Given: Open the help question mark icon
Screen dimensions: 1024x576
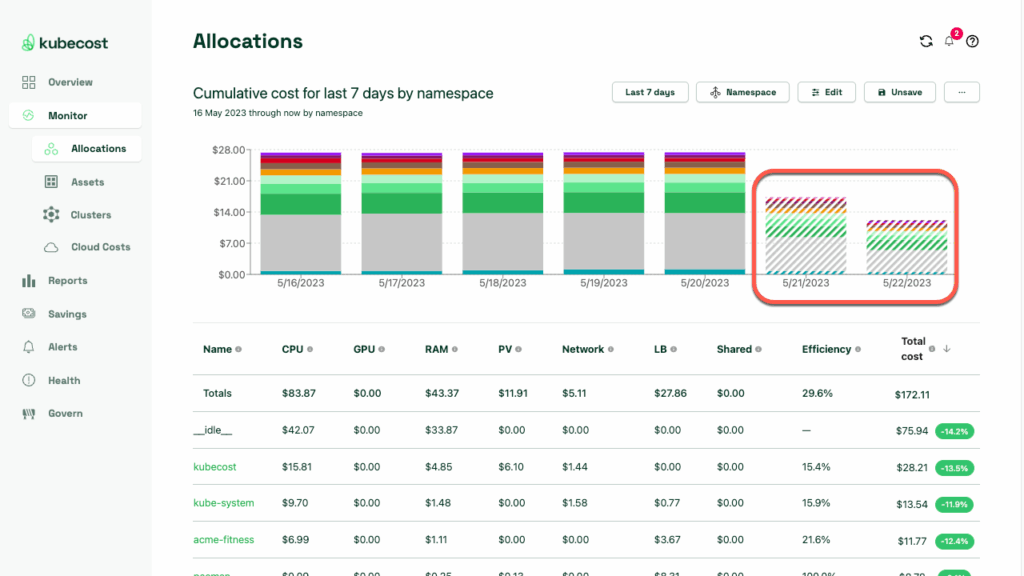Looking at the screenshot, I should click(x=972, y=41).
